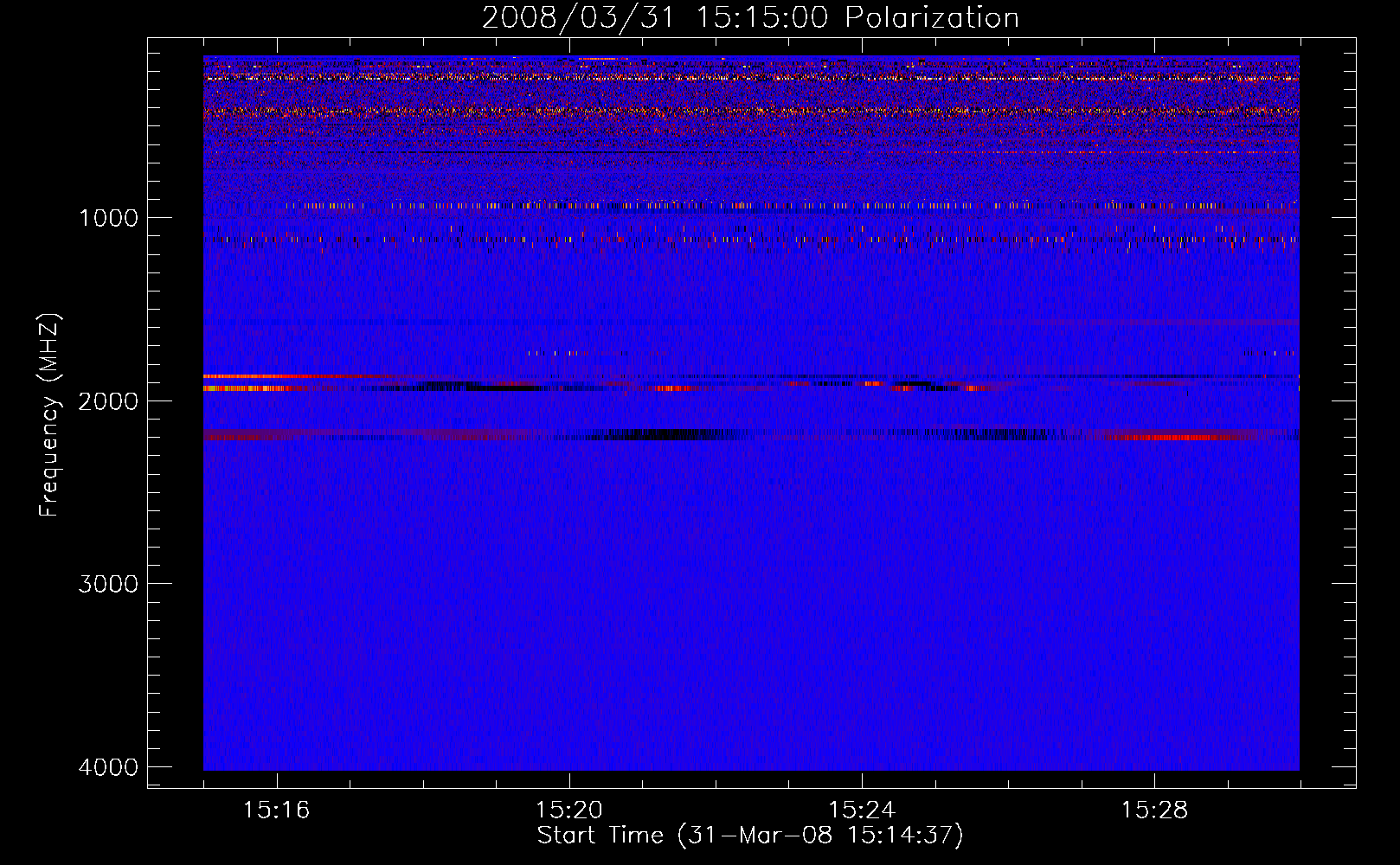Click the "15:24" time tick label
Screen dimensions: 1400x865
click(862, 810)
